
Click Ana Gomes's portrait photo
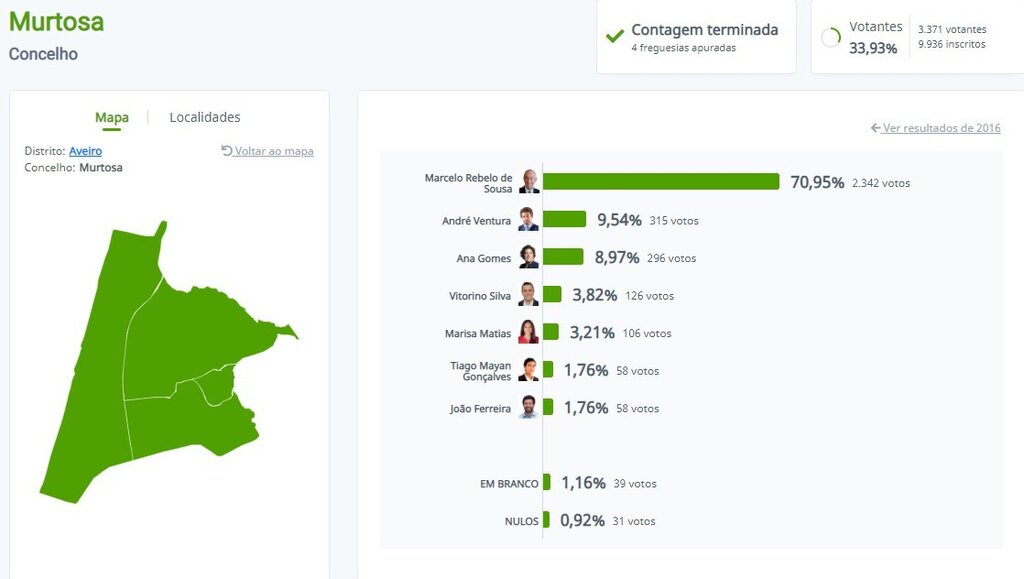click(528, 258)
